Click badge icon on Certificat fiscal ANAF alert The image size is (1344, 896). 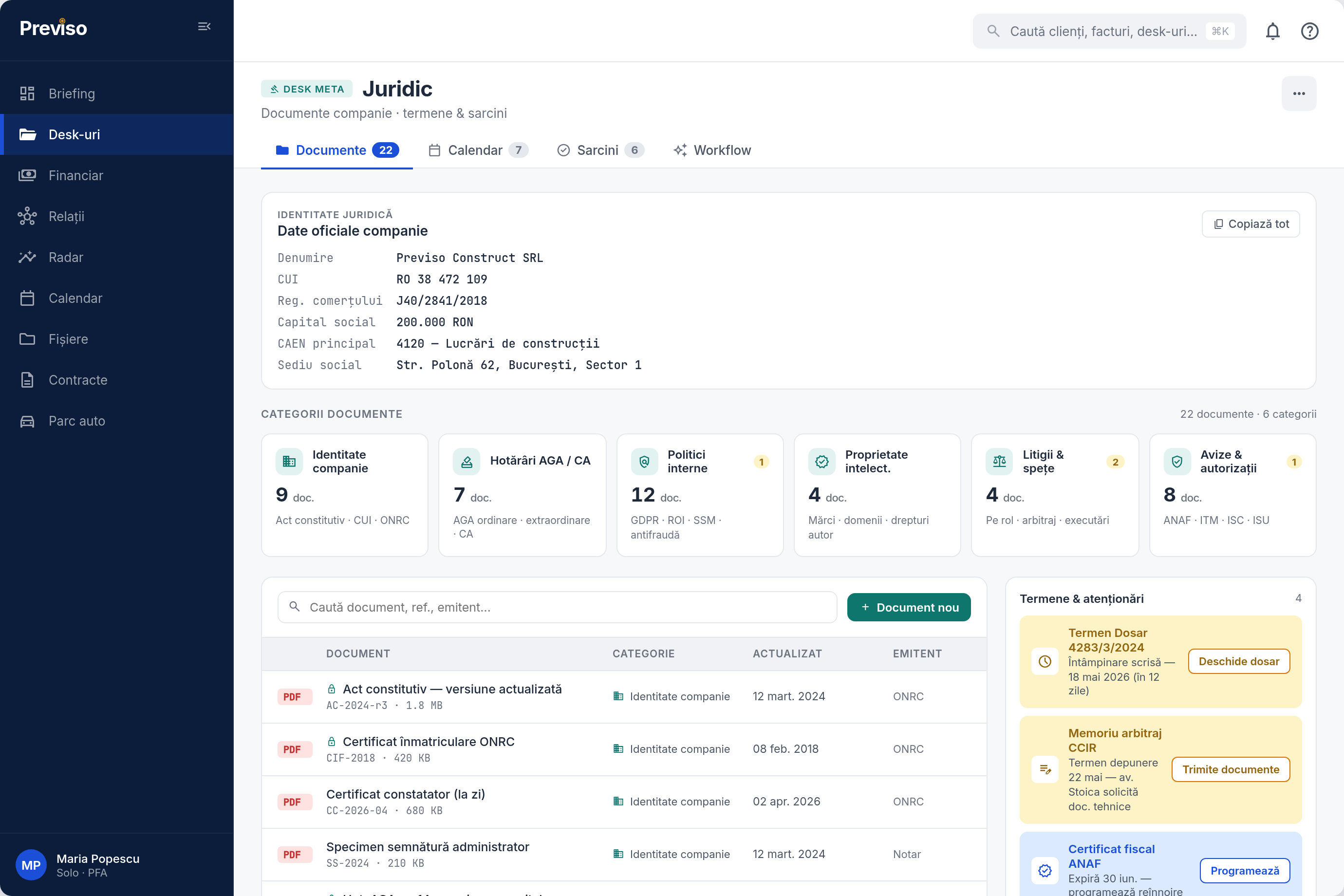1045,870
